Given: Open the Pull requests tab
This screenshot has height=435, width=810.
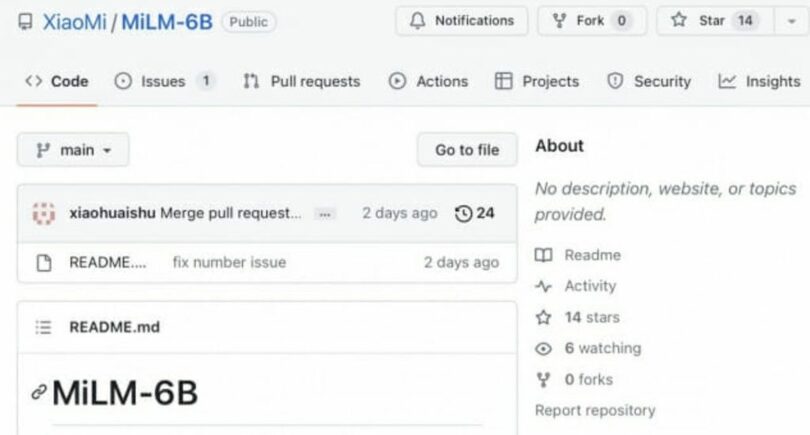Looking at the screenshot, I should click(x=301, y=82).
